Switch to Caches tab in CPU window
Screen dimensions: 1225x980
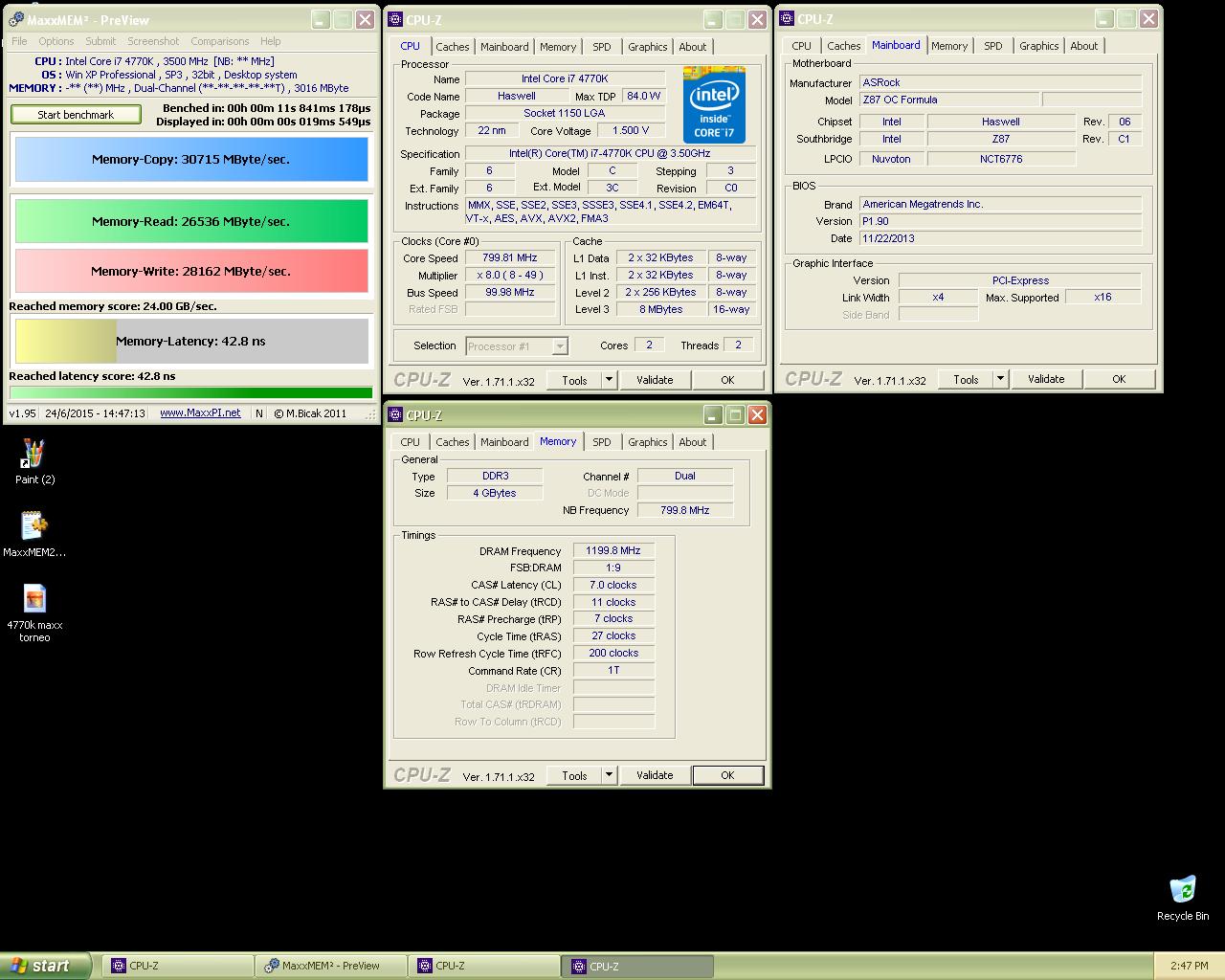[453, 47]
